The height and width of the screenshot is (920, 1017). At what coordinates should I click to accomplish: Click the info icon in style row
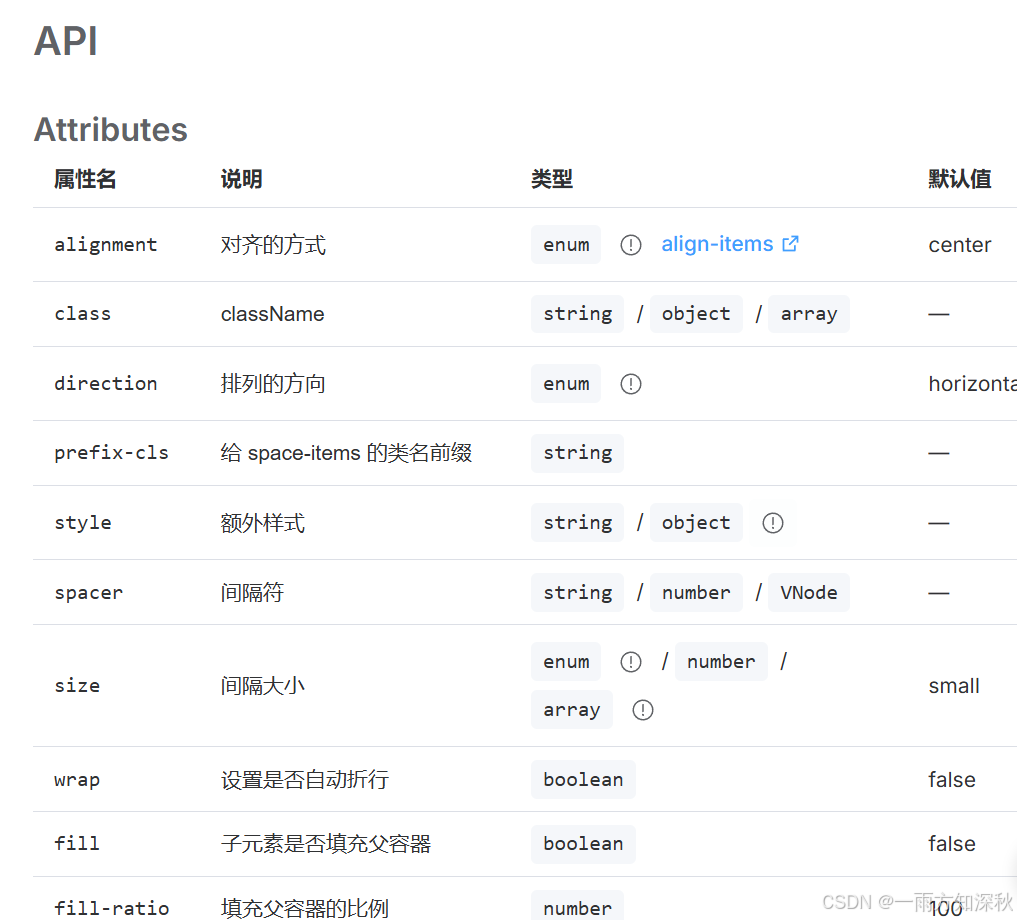772,522
